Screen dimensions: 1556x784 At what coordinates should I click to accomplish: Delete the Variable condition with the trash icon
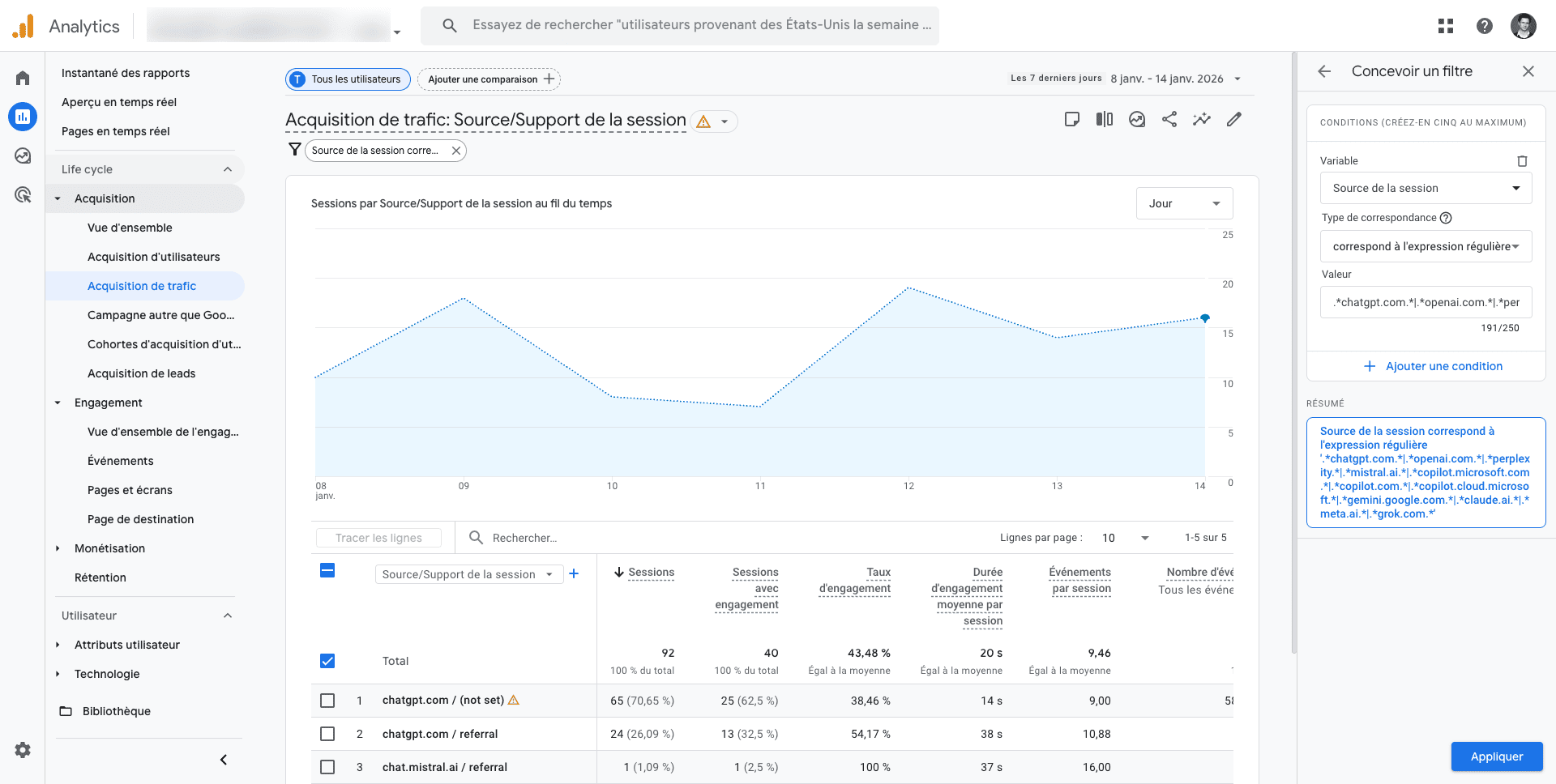tap(1522, 160)
